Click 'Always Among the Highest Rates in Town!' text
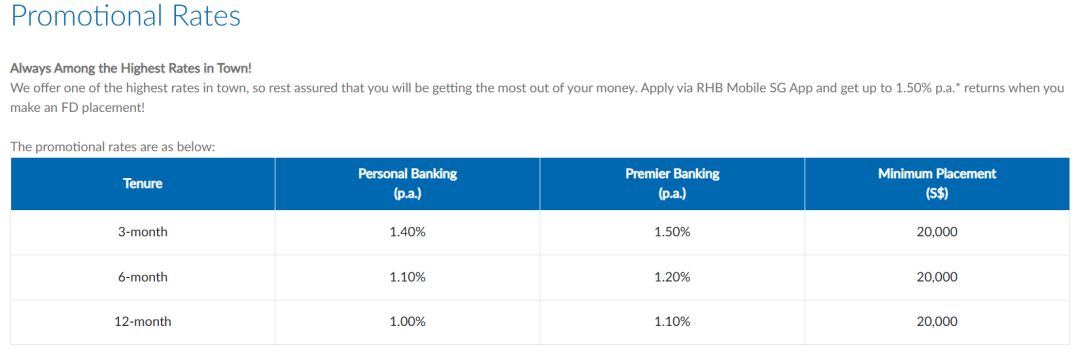 pos(132,70)
